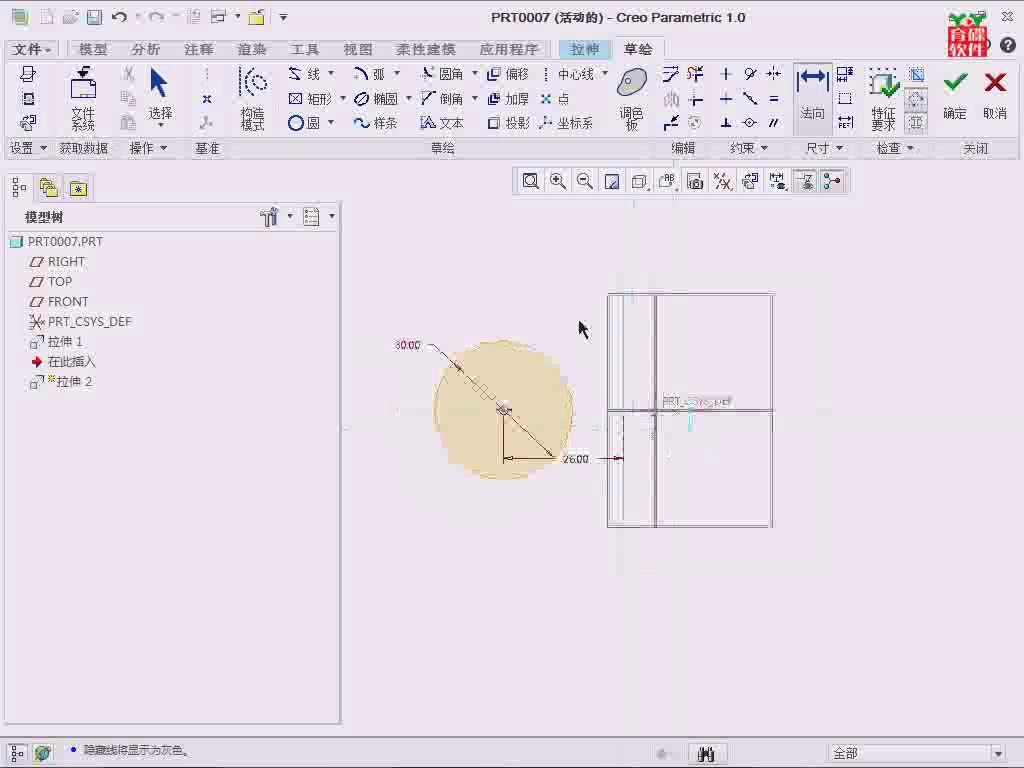Click the Refit view icon
Screen dimensions: 1024x768
click(530, 181)
